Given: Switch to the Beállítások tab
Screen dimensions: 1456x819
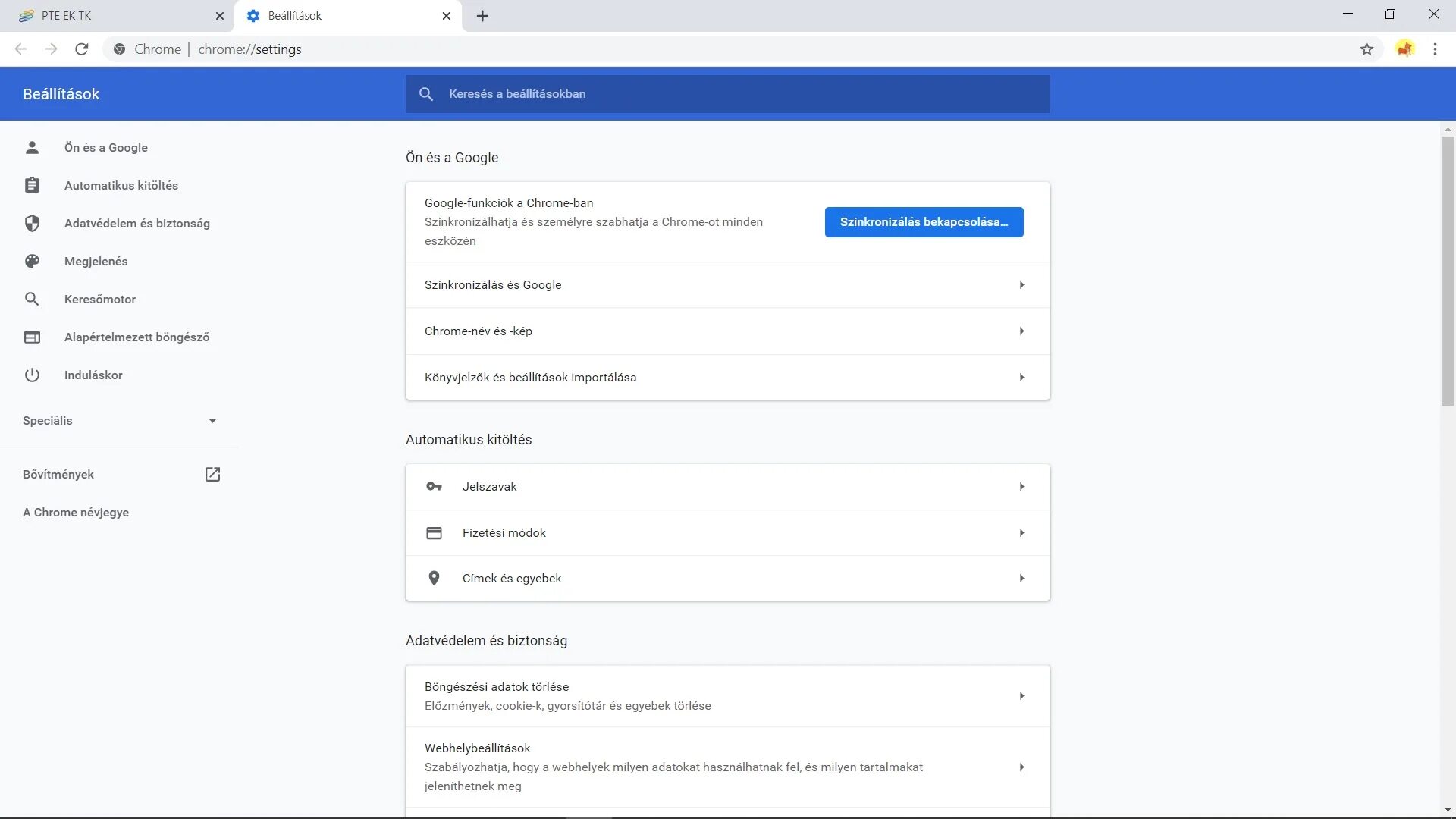Looking at the screenshot, I should tap(349, 16).
